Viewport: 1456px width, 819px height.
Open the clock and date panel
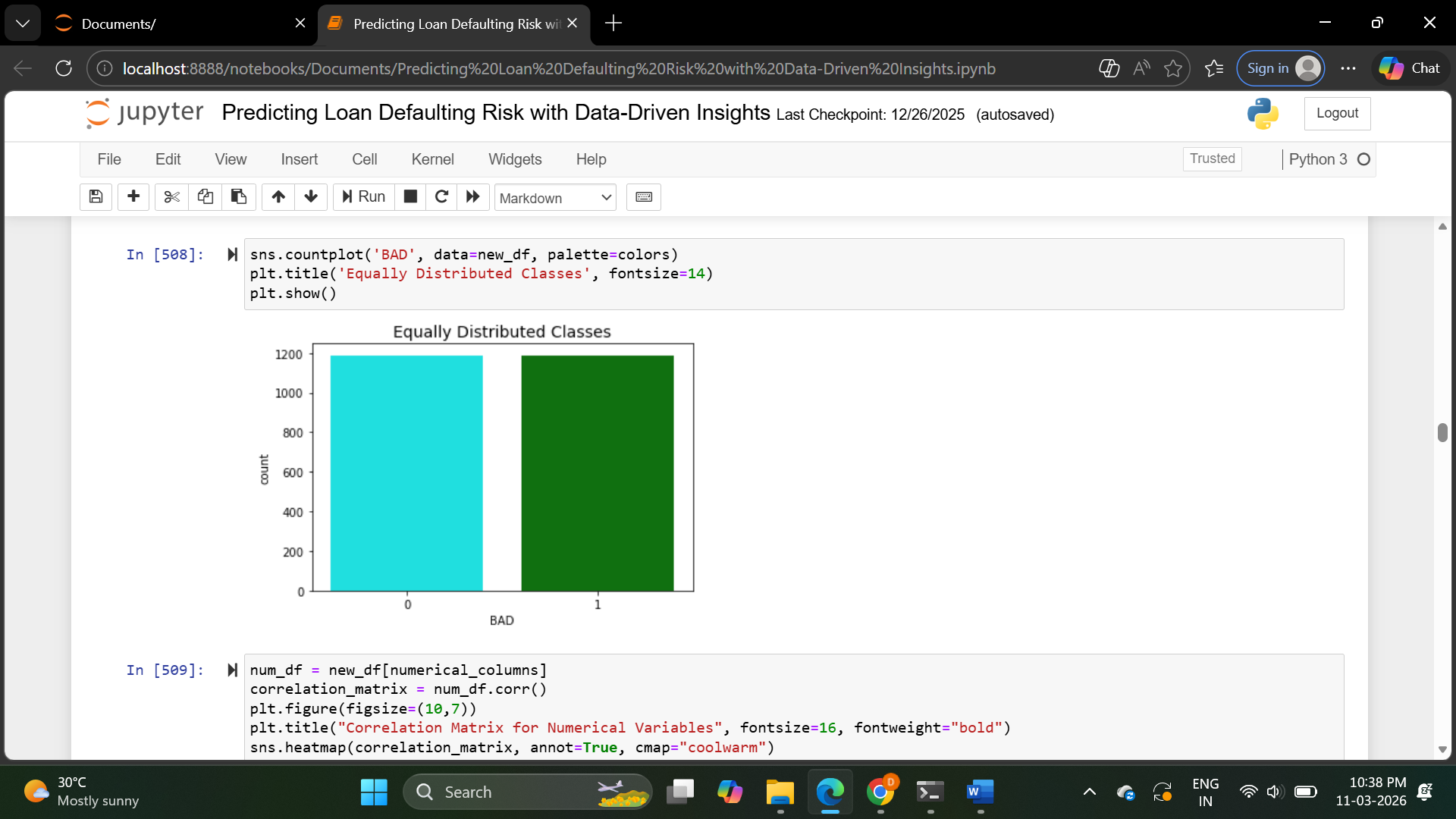[1370, 792]
